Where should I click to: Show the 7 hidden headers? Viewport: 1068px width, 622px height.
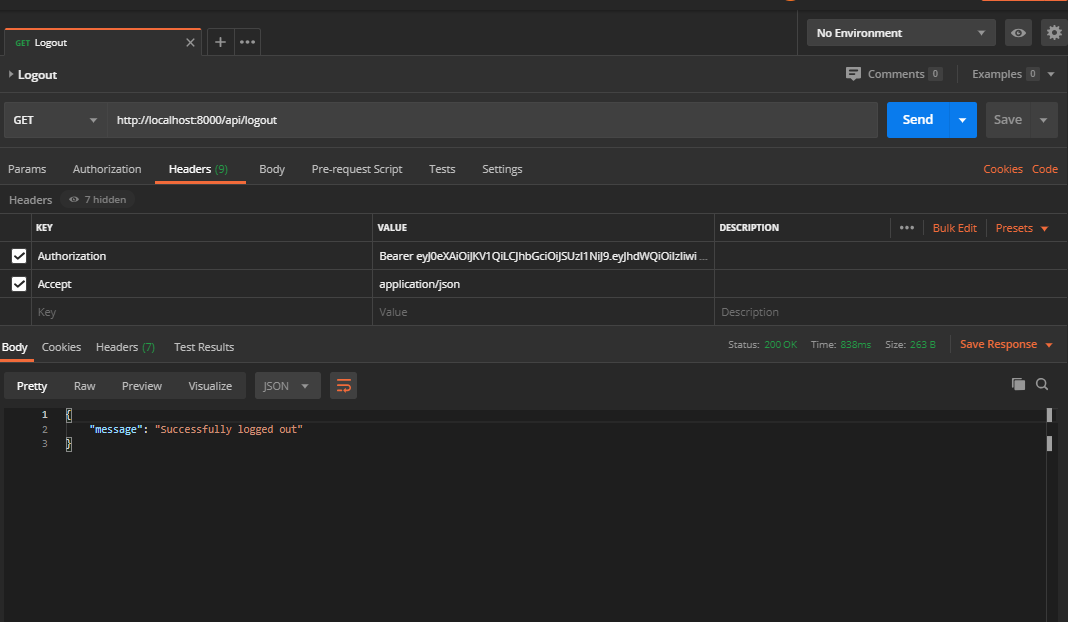(97, 200)
